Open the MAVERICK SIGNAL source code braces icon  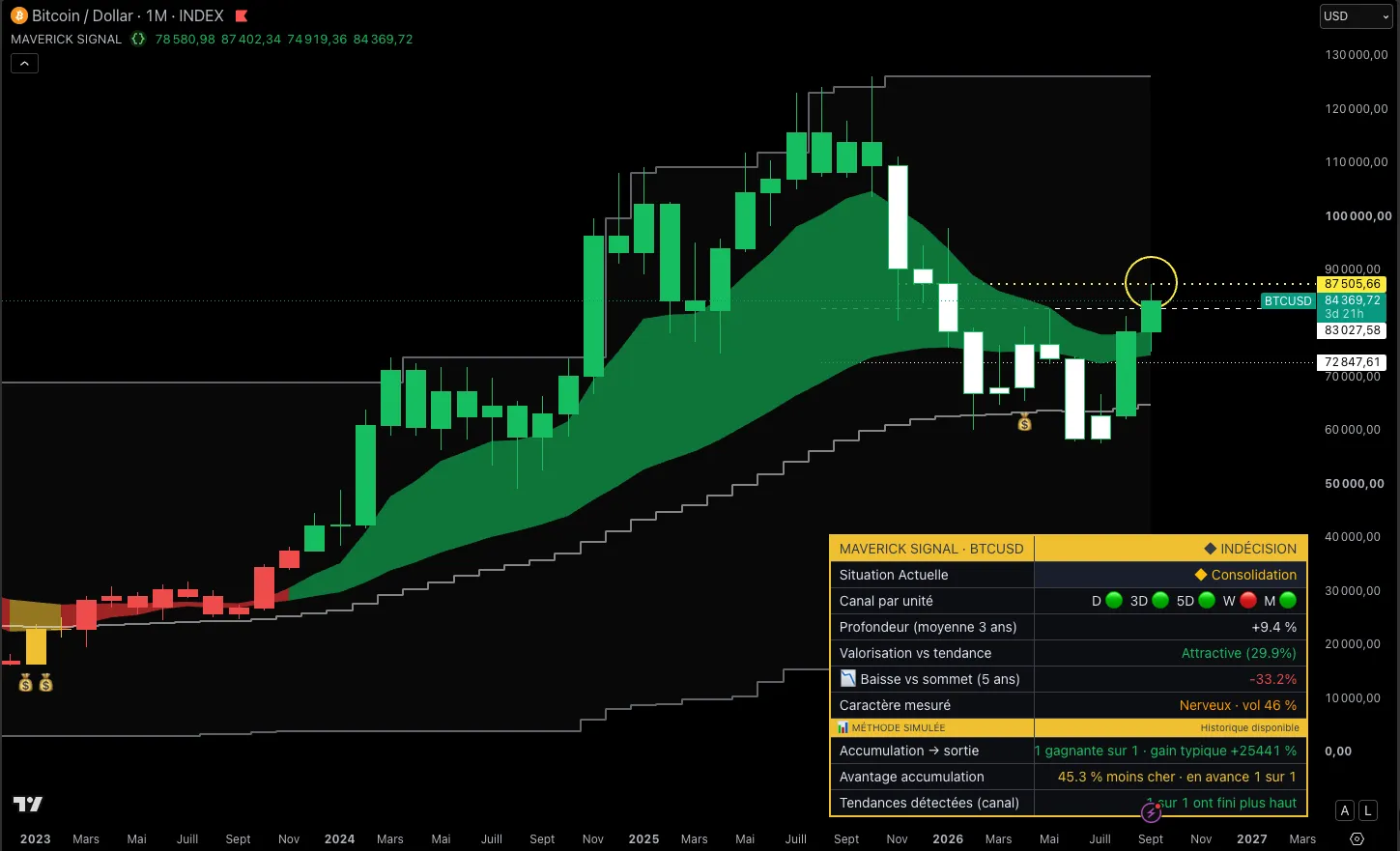138,39
